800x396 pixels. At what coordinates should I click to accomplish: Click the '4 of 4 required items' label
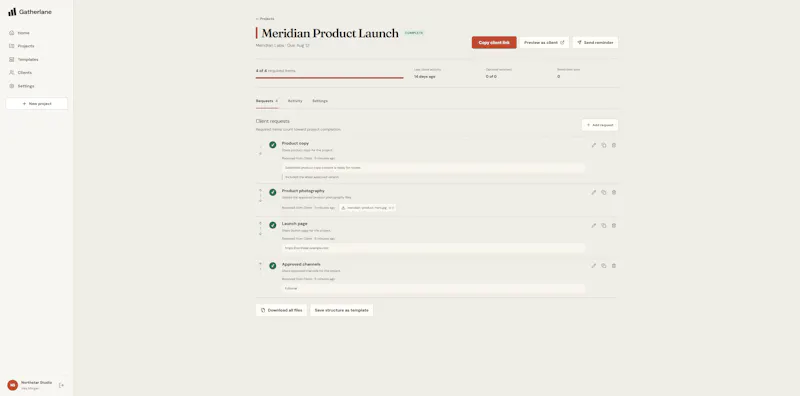(276, 70)
